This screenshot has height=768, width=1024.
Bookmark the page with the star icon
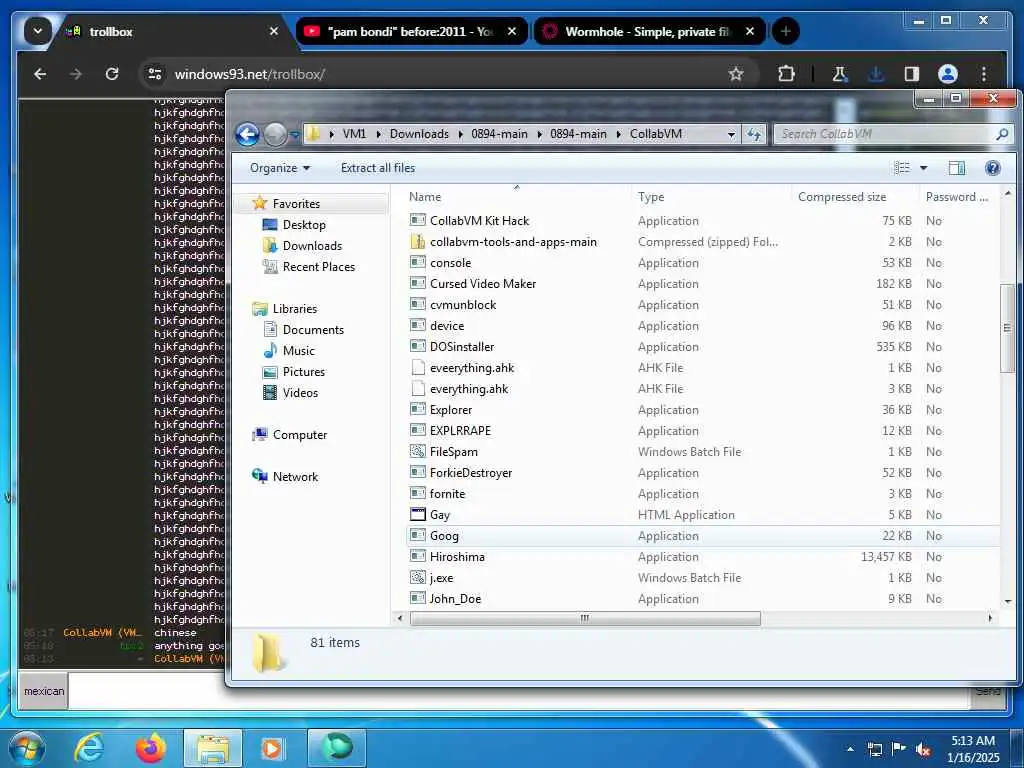(736, 74)
